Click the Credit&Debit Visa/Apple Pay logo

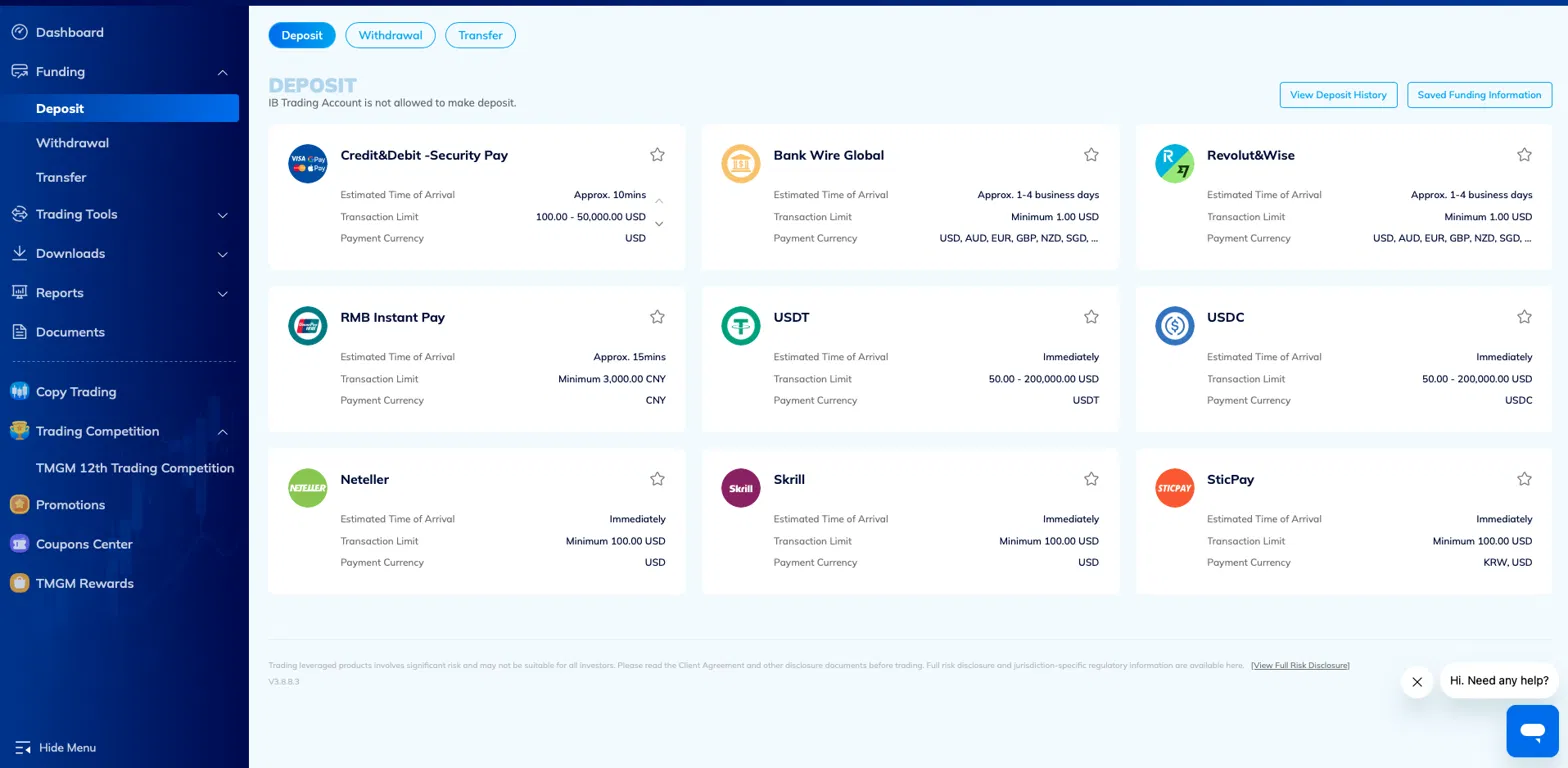point(308,164)
